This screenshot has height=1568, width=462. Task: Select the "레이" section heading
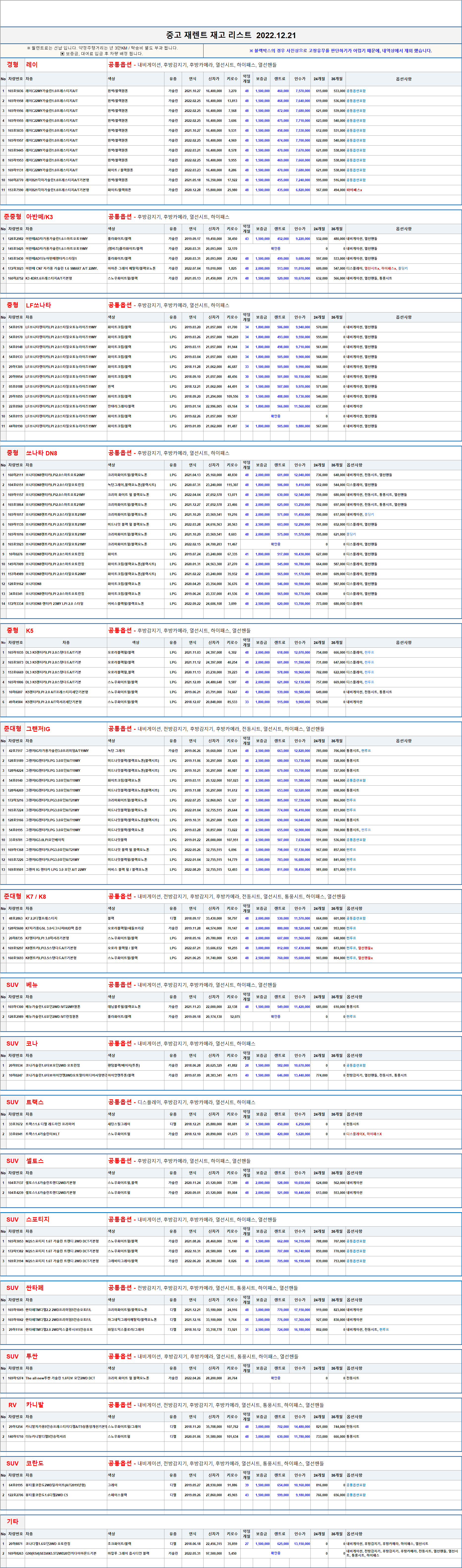(32, 65)
